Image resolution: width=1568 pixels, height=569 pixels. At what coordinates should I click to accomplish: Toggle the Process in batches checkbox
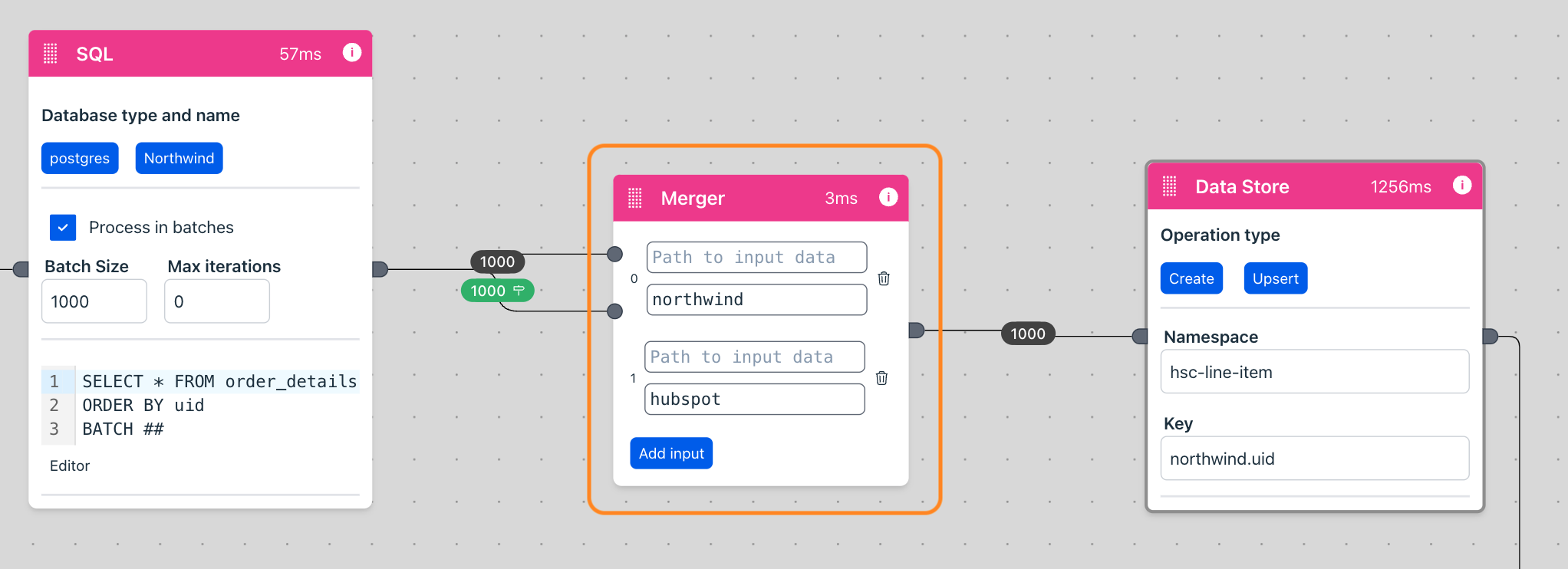[63, 227]
